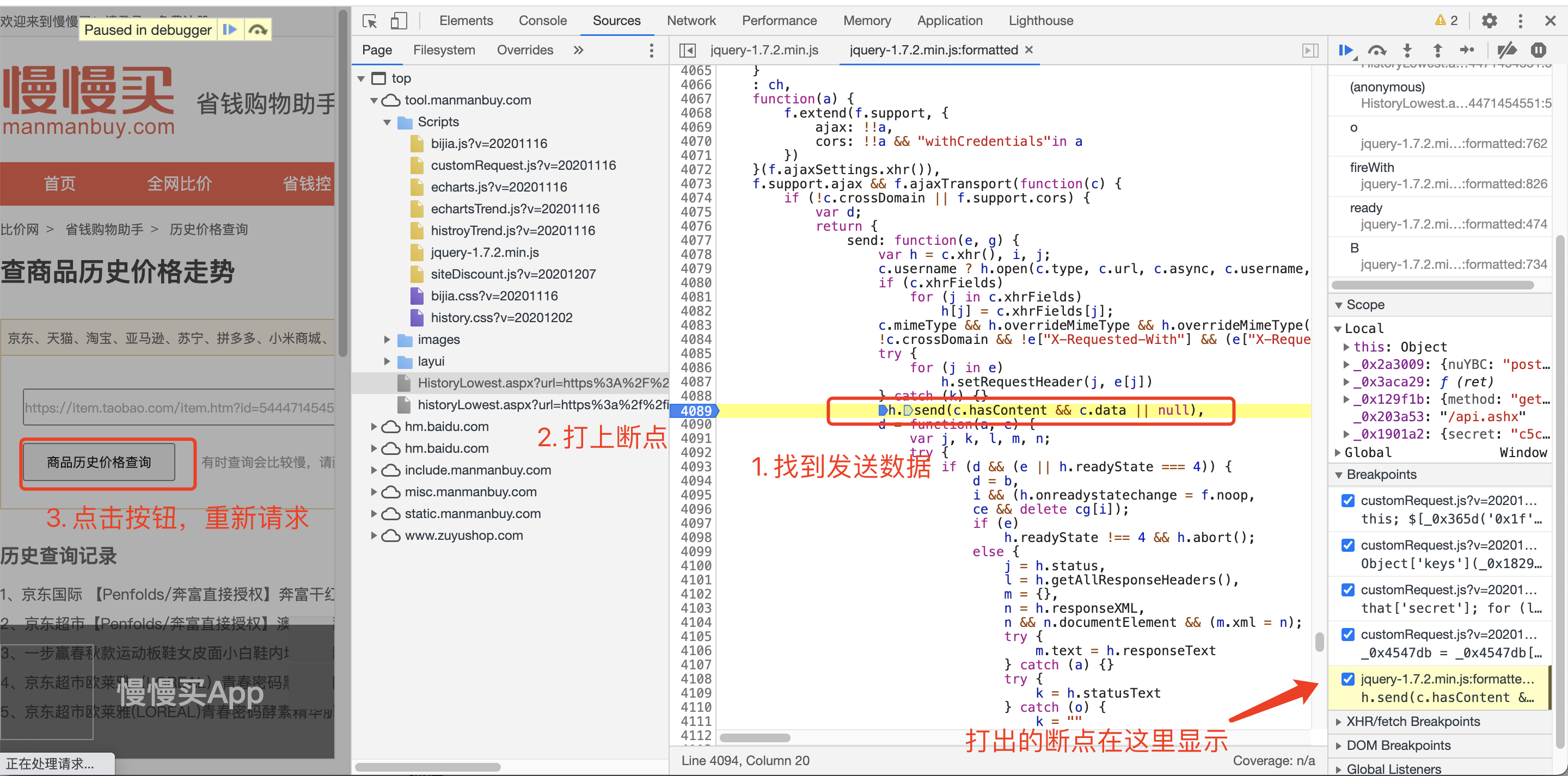The width and height of the screenshot is (1568, 776).
Task: Click the Step out of function arrow
Action: 1437,51
